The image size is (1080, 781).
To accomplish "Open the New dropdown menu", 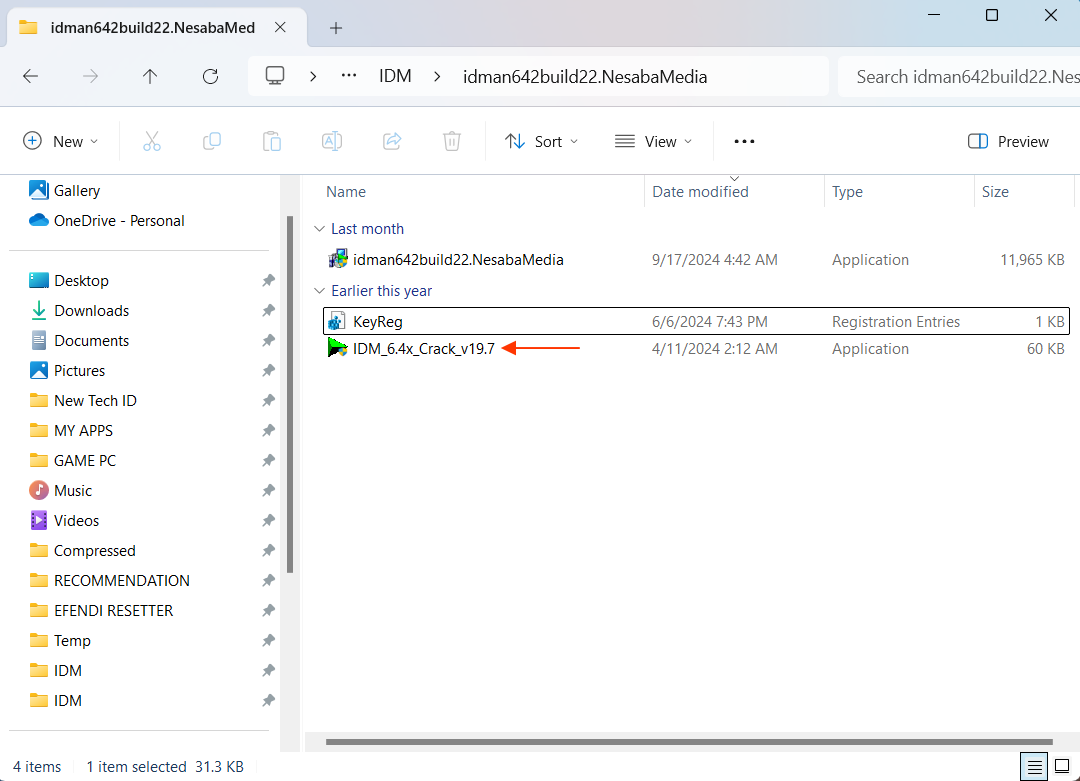I will tap(61, 141).
